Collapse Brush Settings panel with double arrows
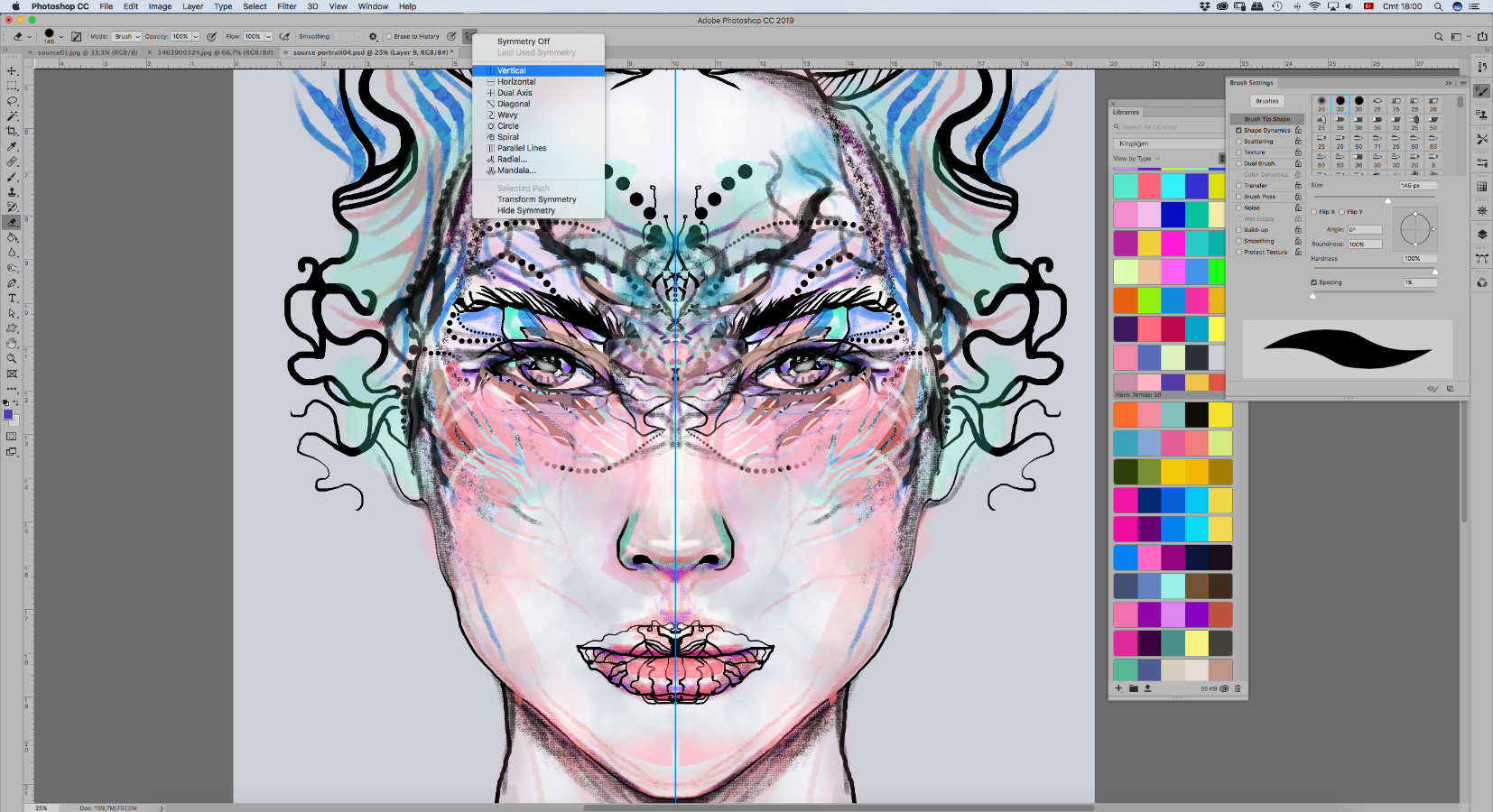Image resolution: width=1493 pixels, height=812 pixels. (1449, 83)
